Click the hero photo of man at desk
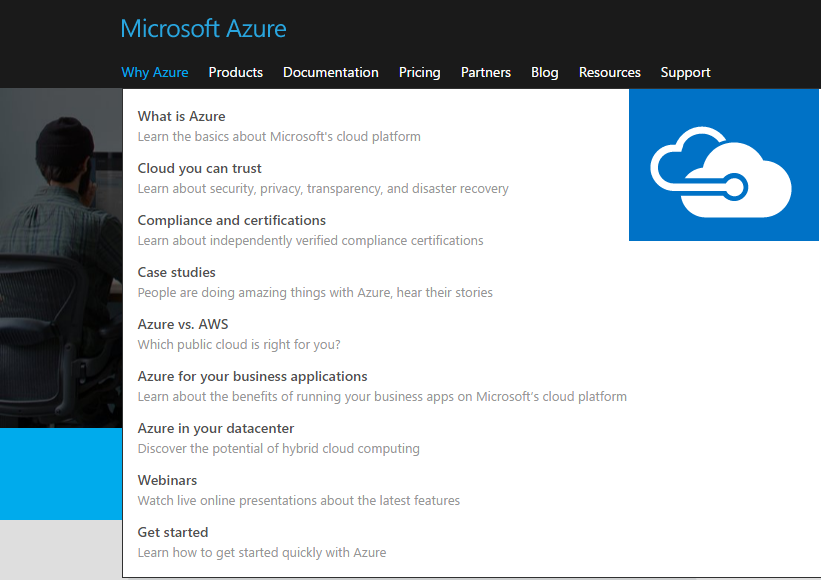 (61, 258)
